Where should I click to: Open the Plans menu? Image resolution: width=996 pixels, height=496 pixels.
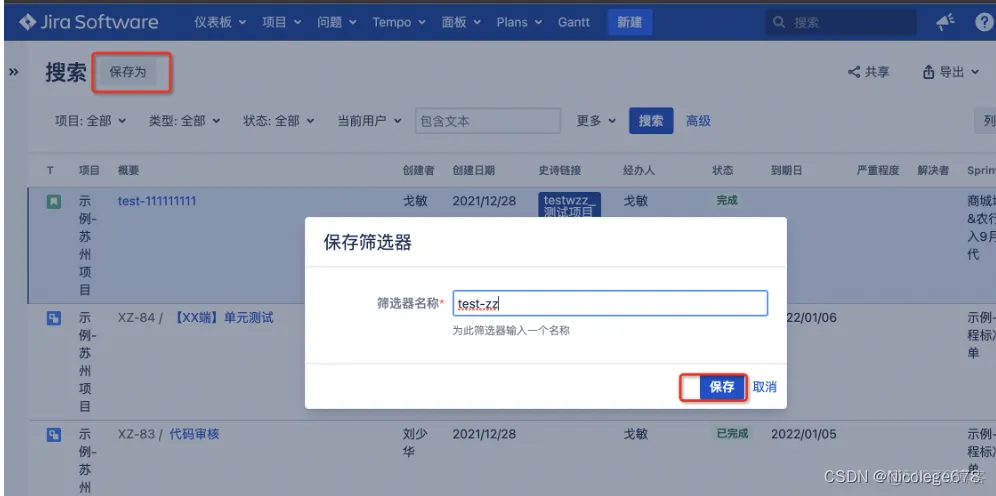[x=519, y=22]
